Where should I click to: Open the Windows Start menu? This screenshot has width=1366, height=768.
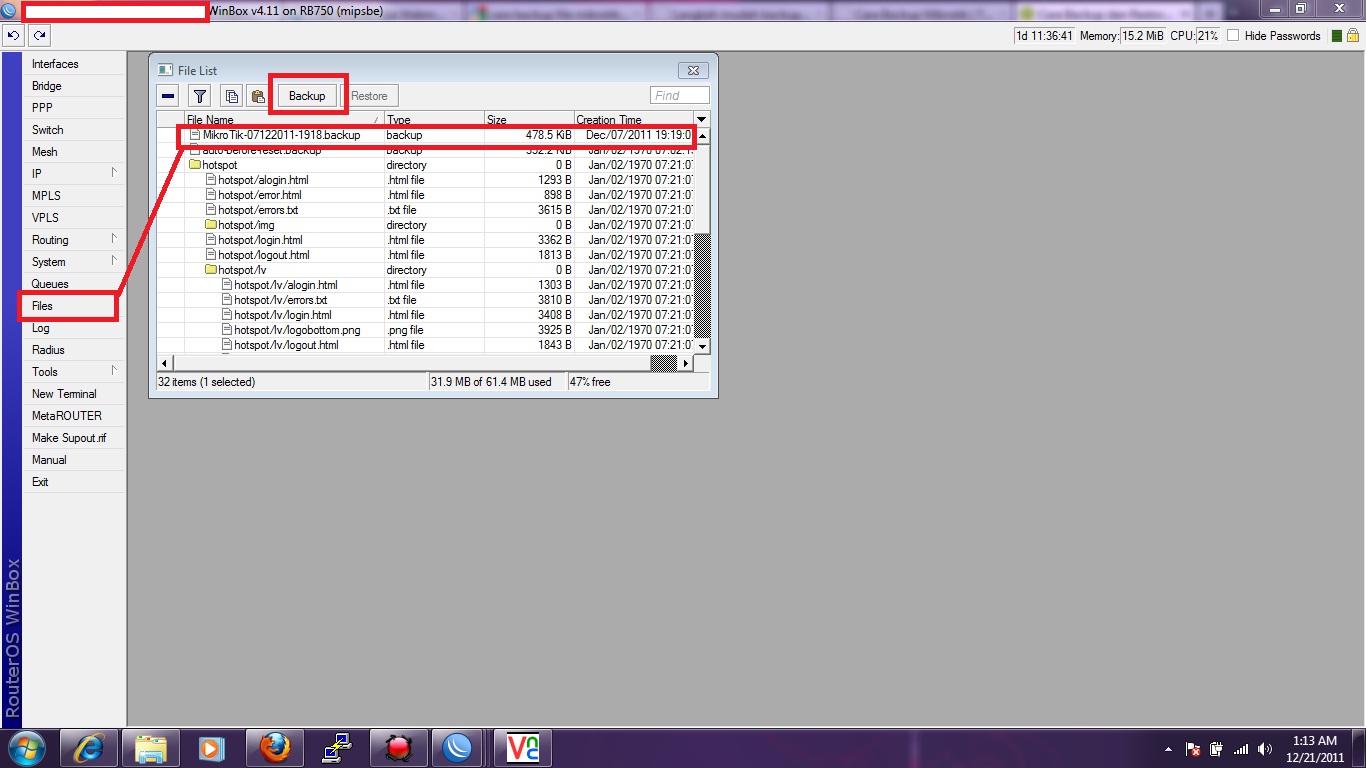click(x=25, y=748)
